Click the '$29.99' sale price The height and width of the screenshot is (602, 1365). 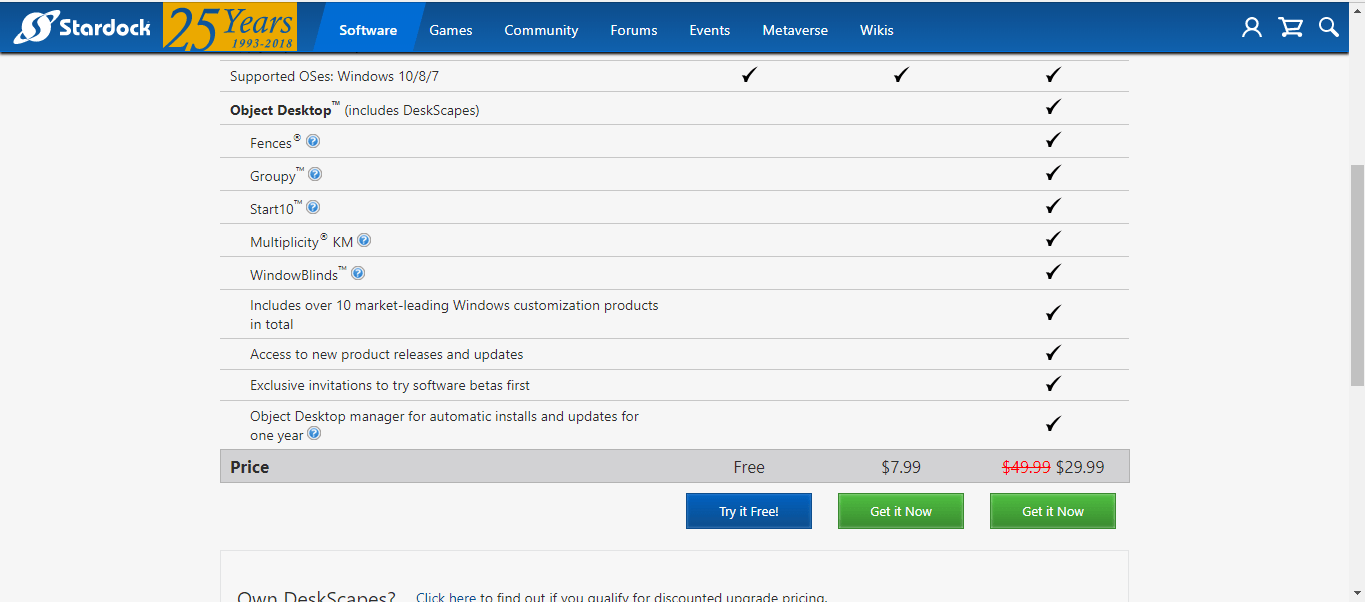[x=1080, y=467]
